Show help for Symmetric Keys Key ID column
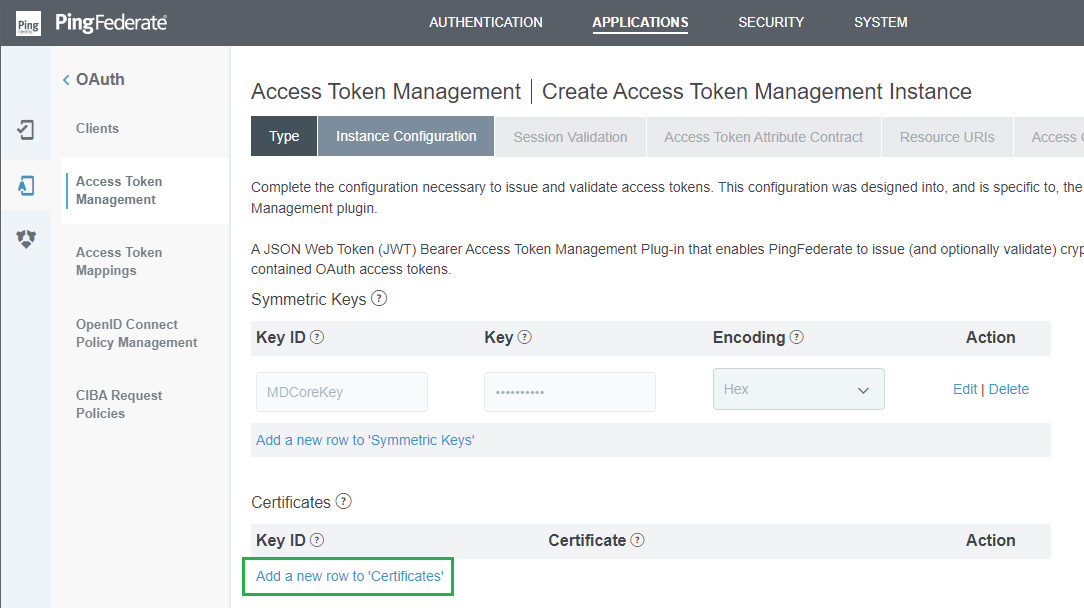The height and width of the screenshot is (608, 1084). (x=317, y=338)
